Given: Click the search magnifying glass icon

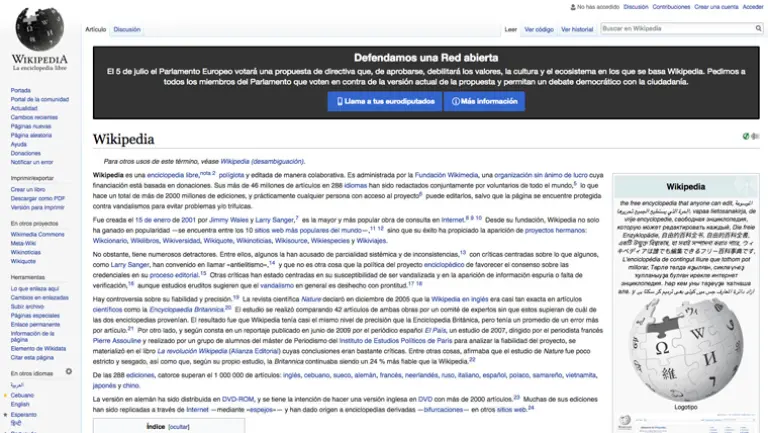Looking at the screenshot, I should click(x=758, y=30).
